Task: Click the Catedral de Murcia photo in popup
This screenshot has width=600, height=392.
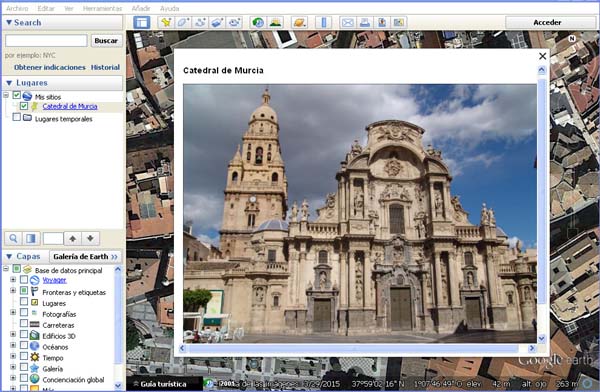Action: click(x=360, y=213)
